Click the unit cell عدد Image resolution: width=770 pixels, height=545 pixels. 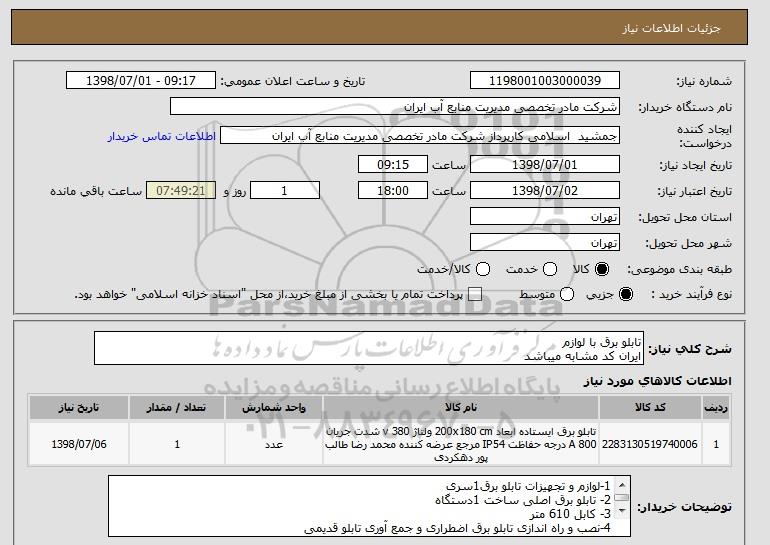tap(274, 444)
